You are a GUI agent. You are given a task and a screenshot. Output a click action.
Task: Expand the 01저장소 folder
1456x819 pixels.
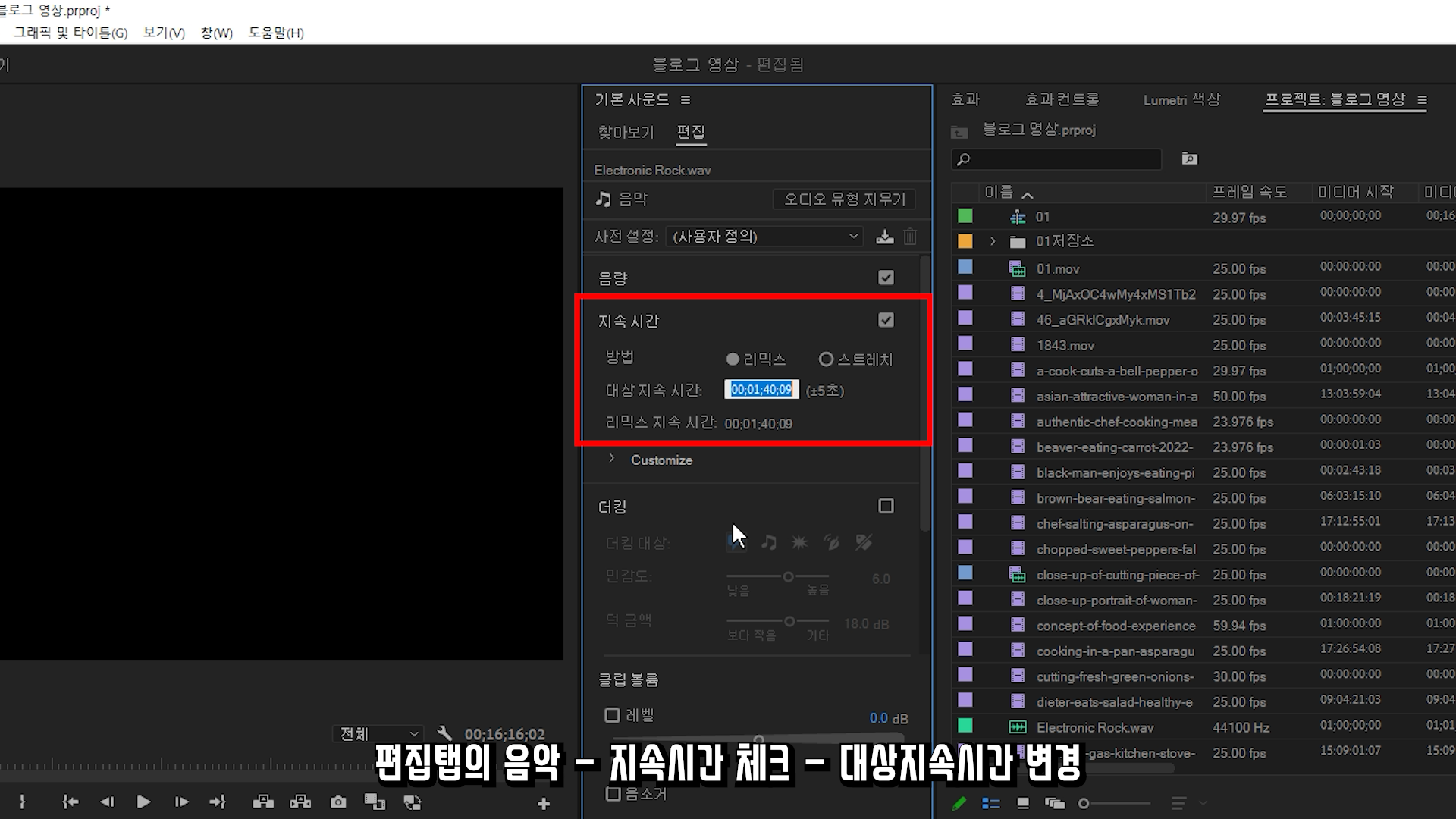993,241
